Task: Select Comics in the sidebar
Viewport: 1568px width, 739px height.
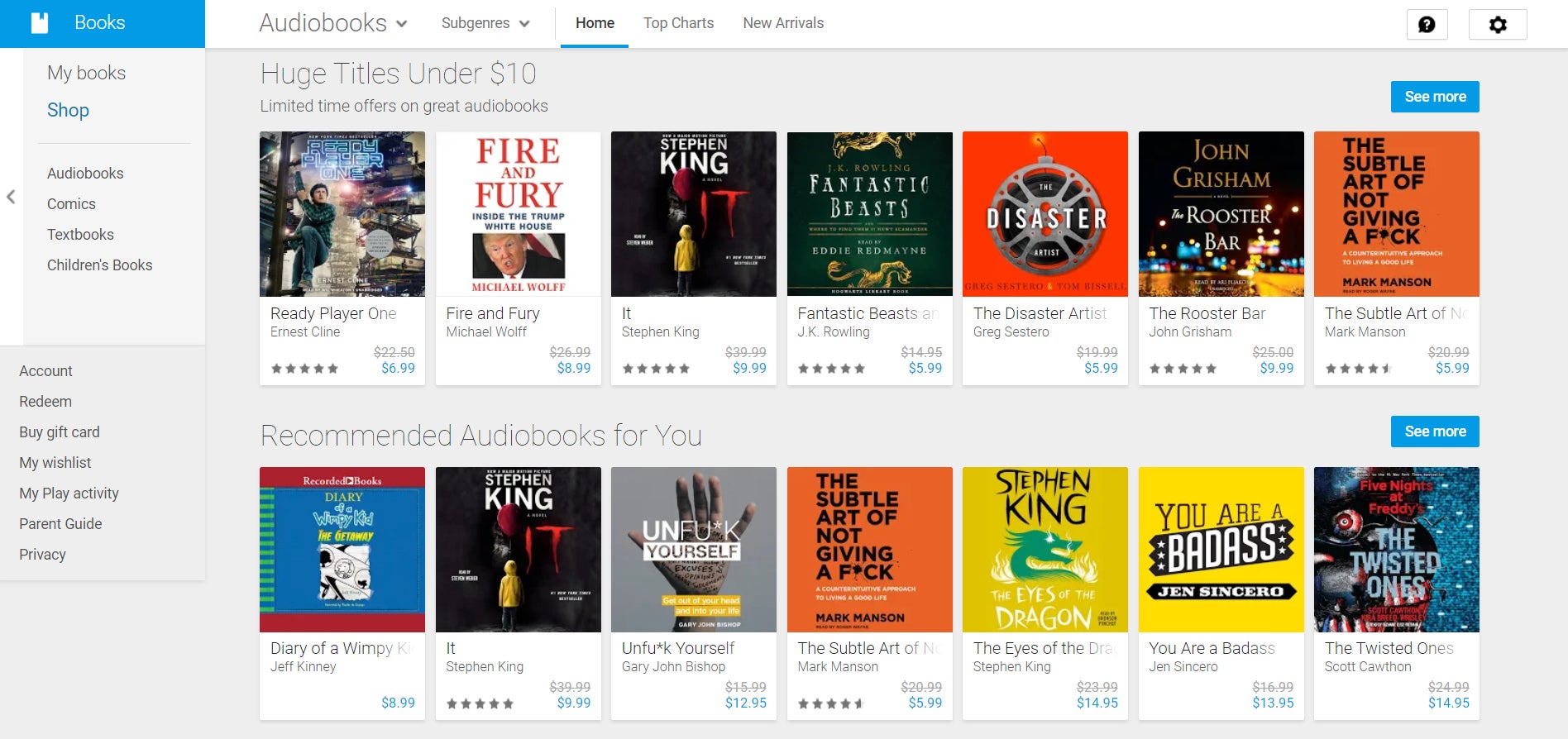Action: (71, 204)
